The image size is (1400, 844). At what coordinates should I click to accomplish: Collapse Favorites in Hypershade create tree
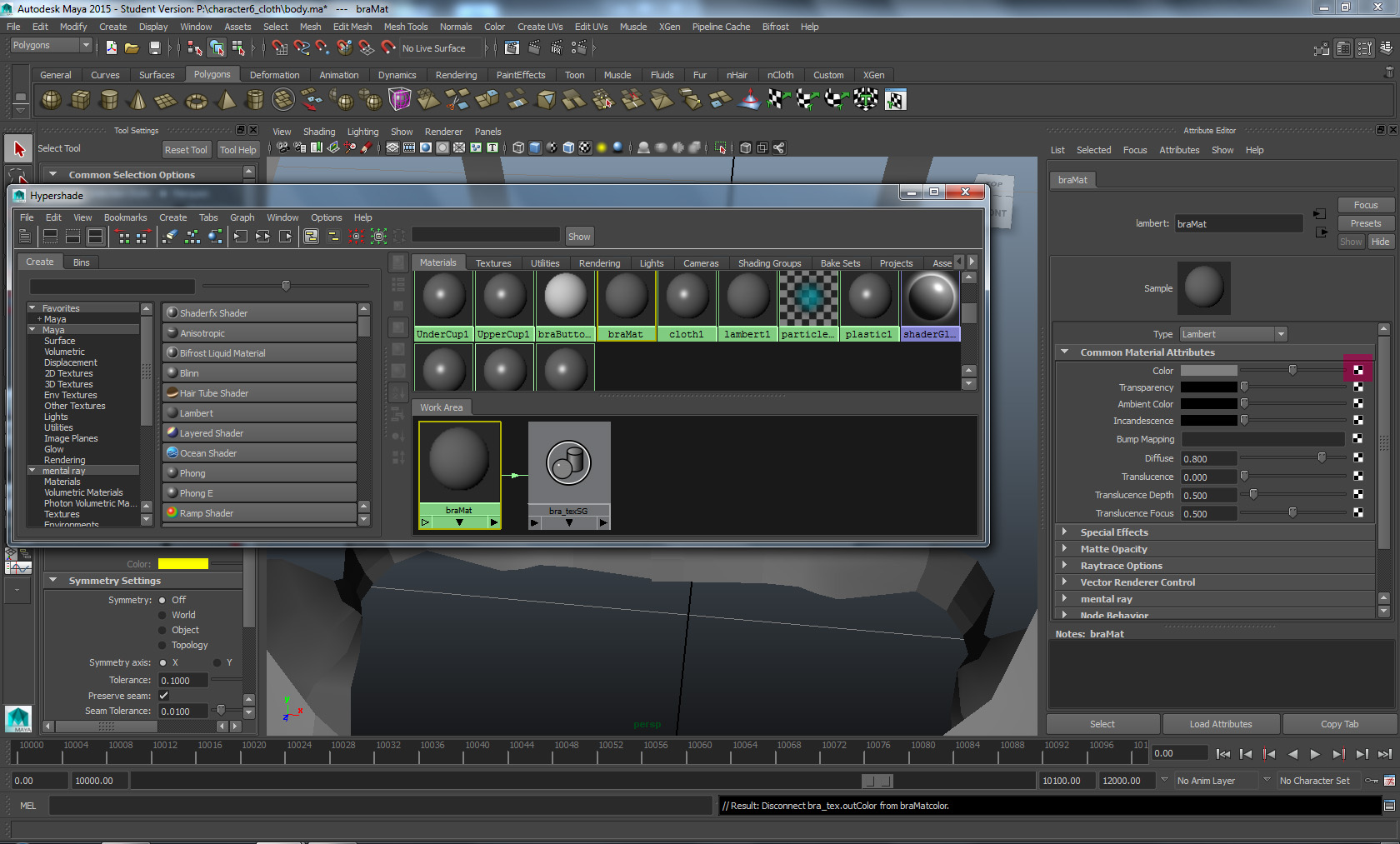click(32, 308)
